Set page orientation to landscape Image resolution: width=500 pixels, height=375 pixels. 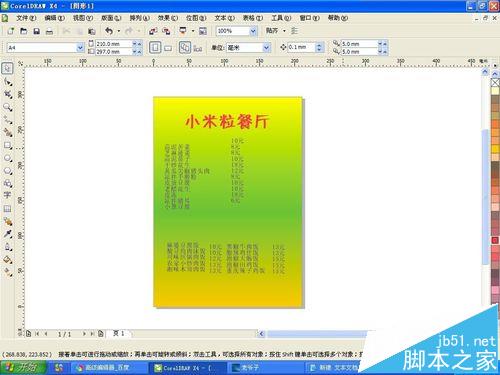168,48
